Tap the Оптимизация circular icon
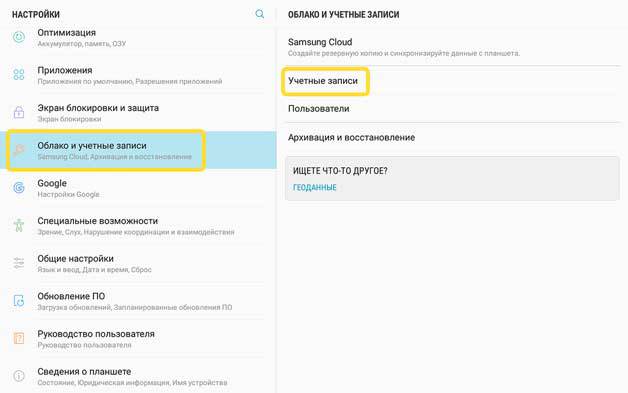The width and height of the screenshot is (628, 393). tap(19, 37)
